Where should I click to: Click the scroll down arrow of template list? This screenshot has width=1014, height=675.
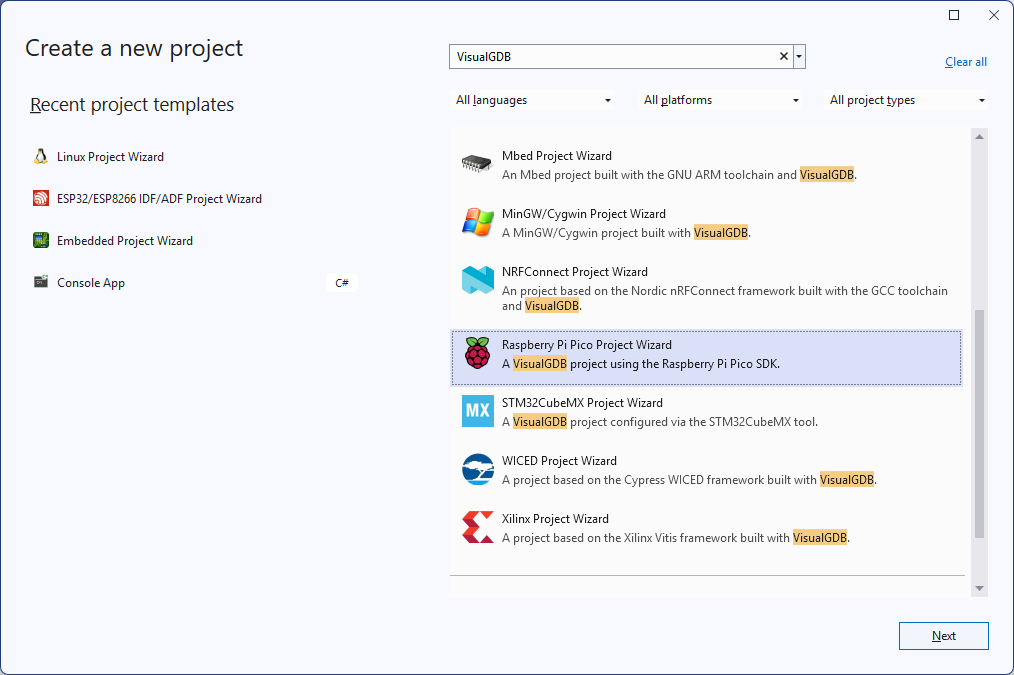coord(979,588)
